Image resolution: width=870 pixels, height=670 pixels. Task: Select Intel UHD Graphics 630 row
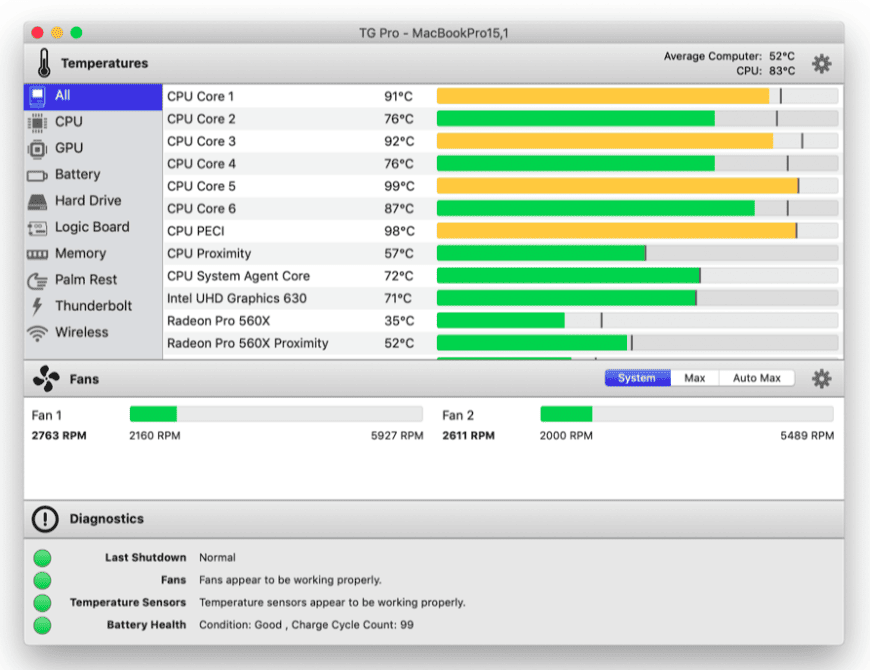(x=236, y=298)
